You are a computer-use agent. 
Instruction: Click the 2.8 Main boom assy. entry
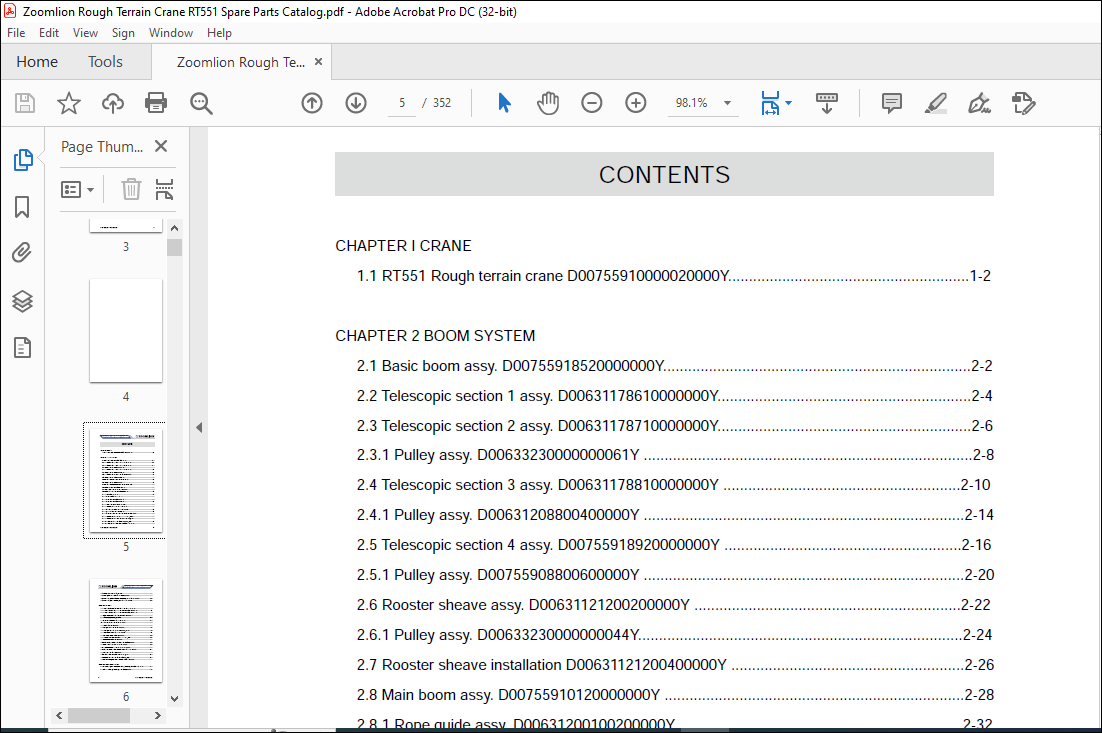coord(675,694)
